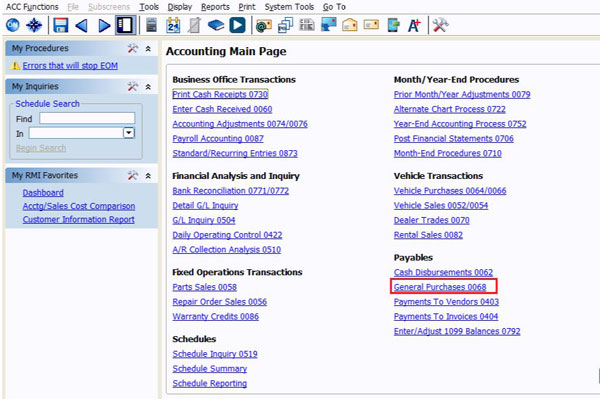Image resolution: width=600 pixels, height=400 pixels.
Task: Click the Save floppy disk toolbar icon
Action: (x=61, y=24)
